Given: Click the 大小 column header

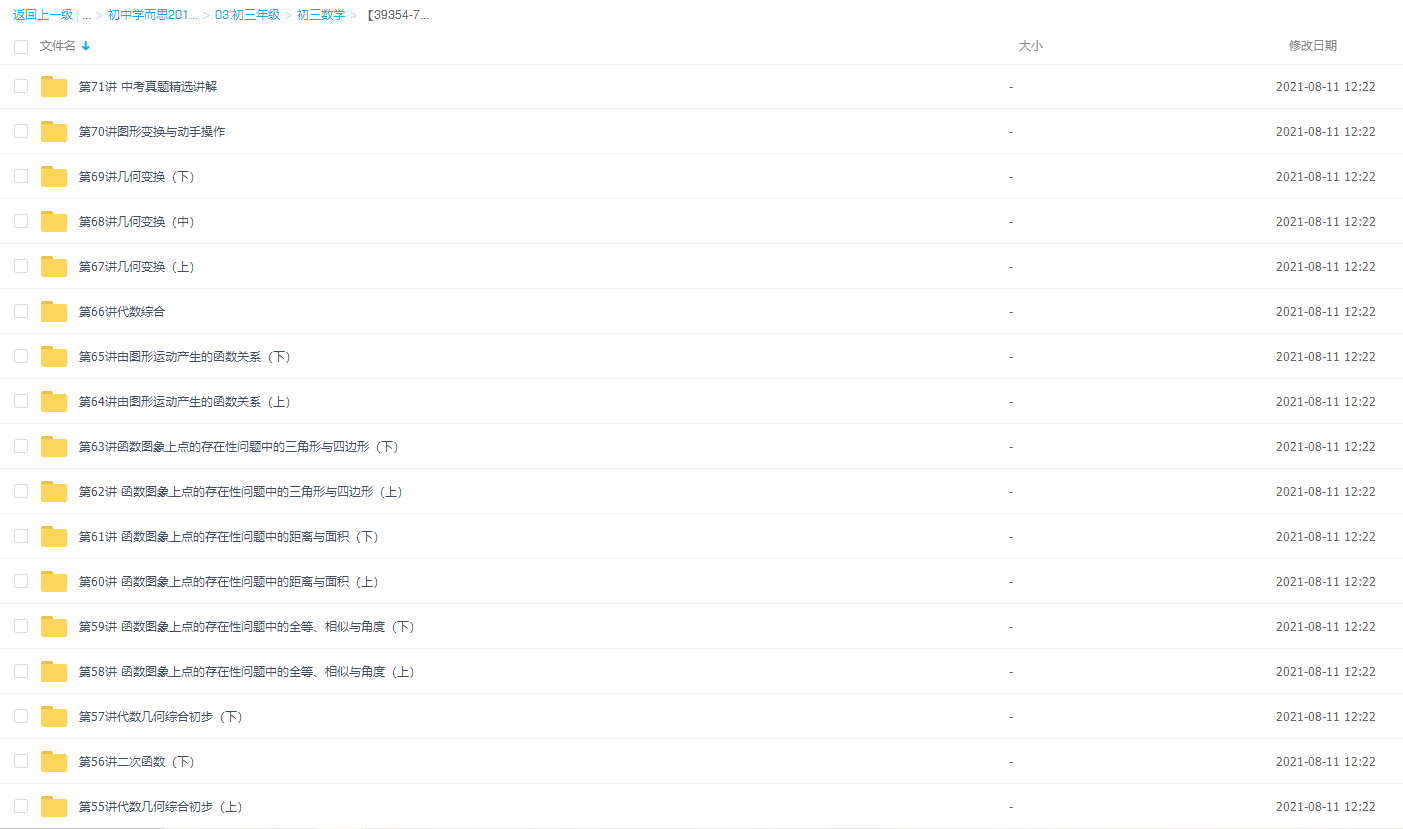Looking at the screenshot, I should pyautogui.click(x=1030, y=46).
